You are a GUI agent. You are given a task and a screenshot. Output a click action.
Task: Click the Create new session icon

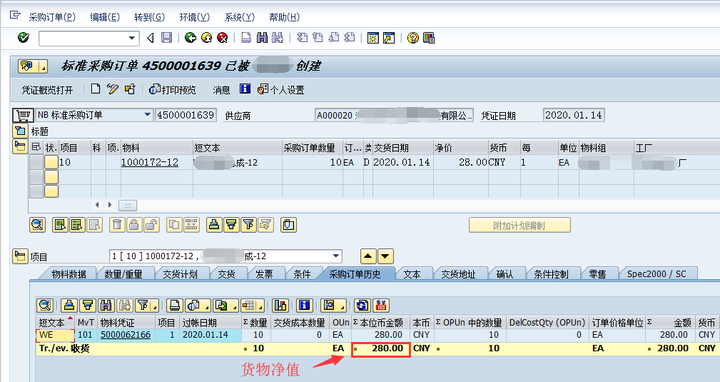[x=373, y=38]
